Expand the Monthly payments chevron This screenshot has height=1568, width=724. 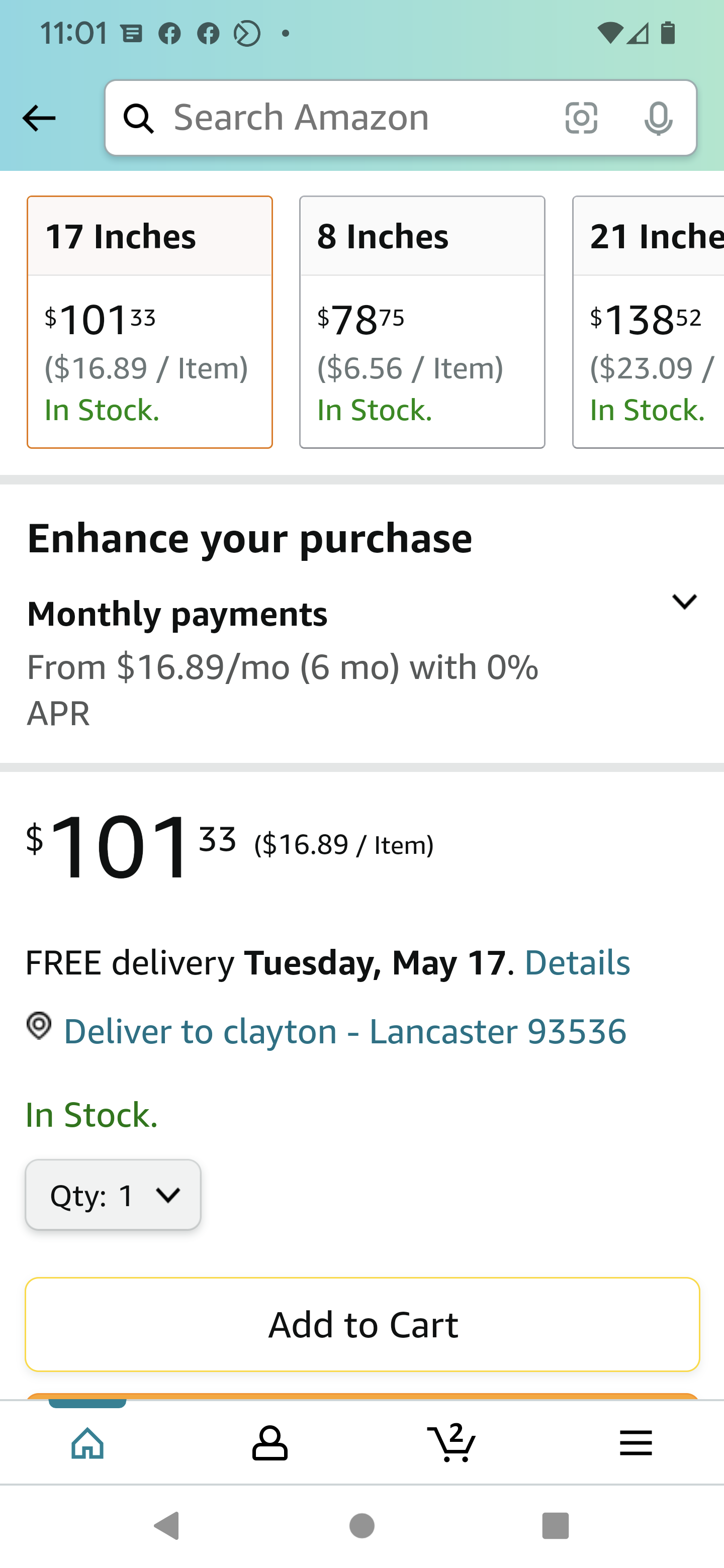pyautogui.click(x=684, y=602)
